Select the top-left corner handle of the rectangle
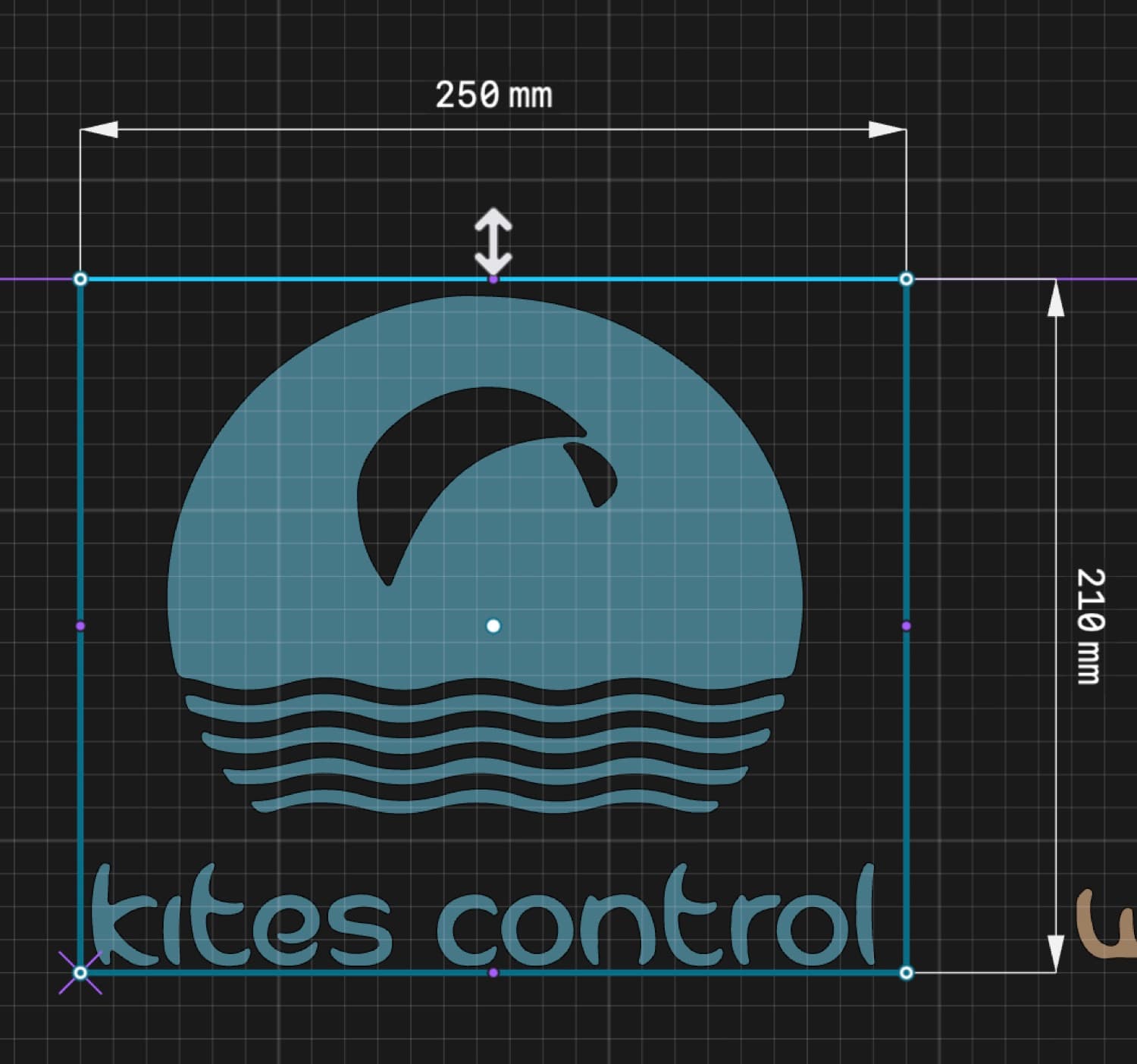1137x1064 pixels. point(80,279)
